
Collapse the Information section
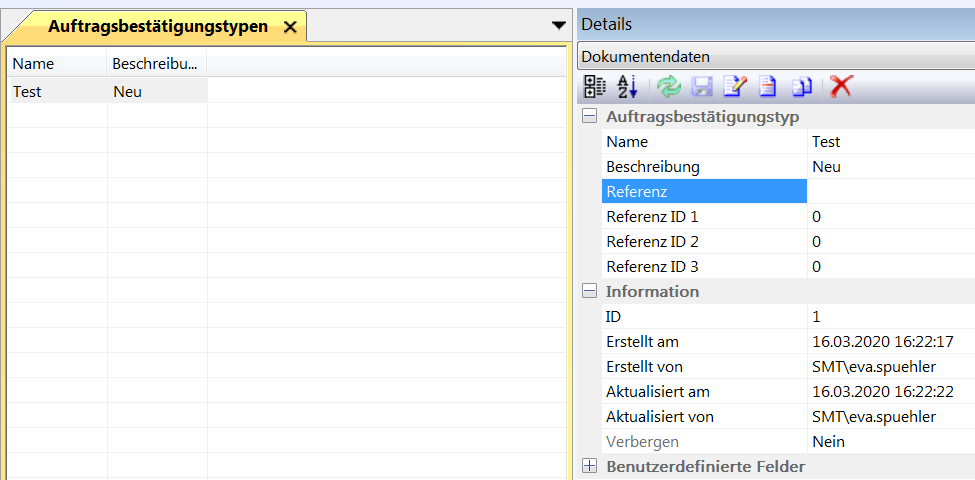[590, 292]
